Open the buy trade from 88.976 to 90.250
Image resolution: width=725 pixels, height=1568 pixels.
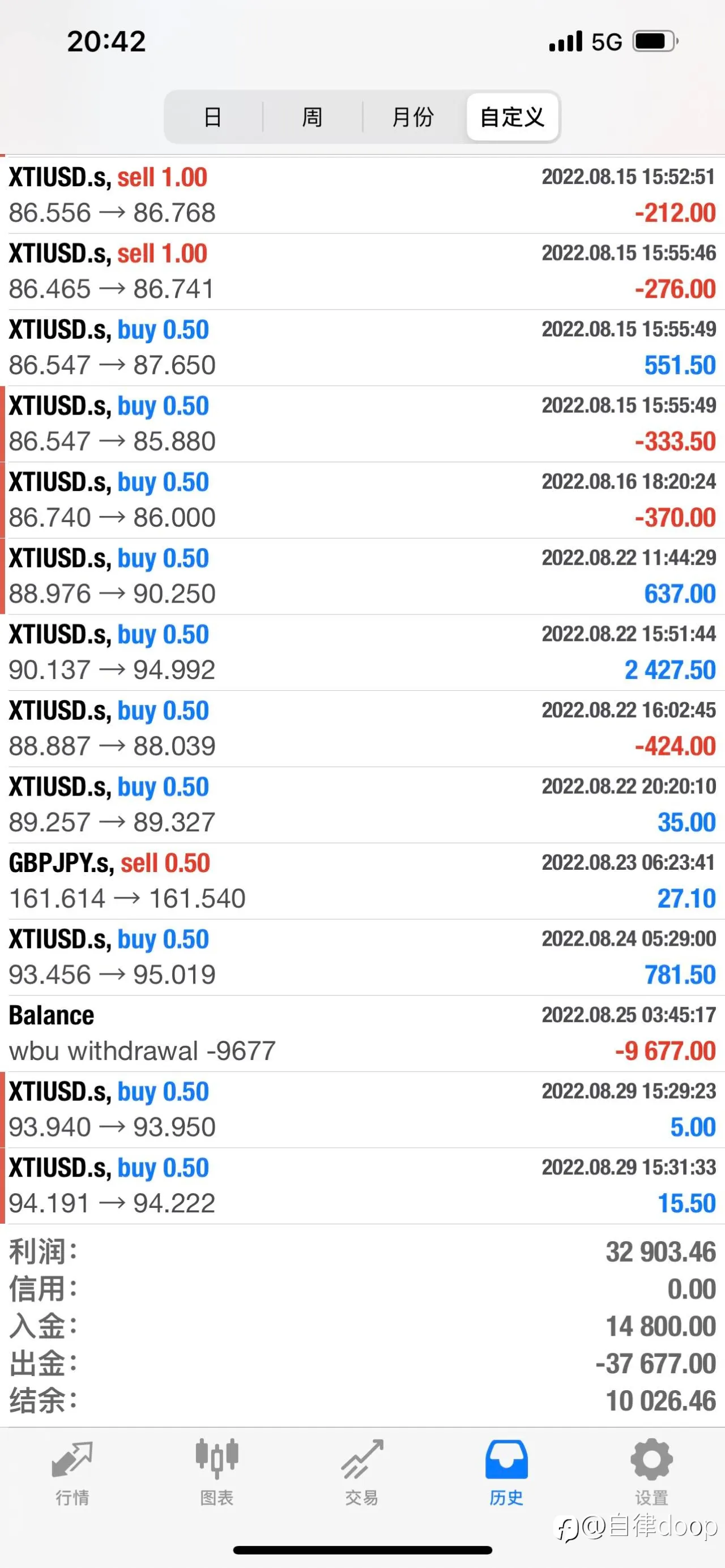tap(362, 576)
